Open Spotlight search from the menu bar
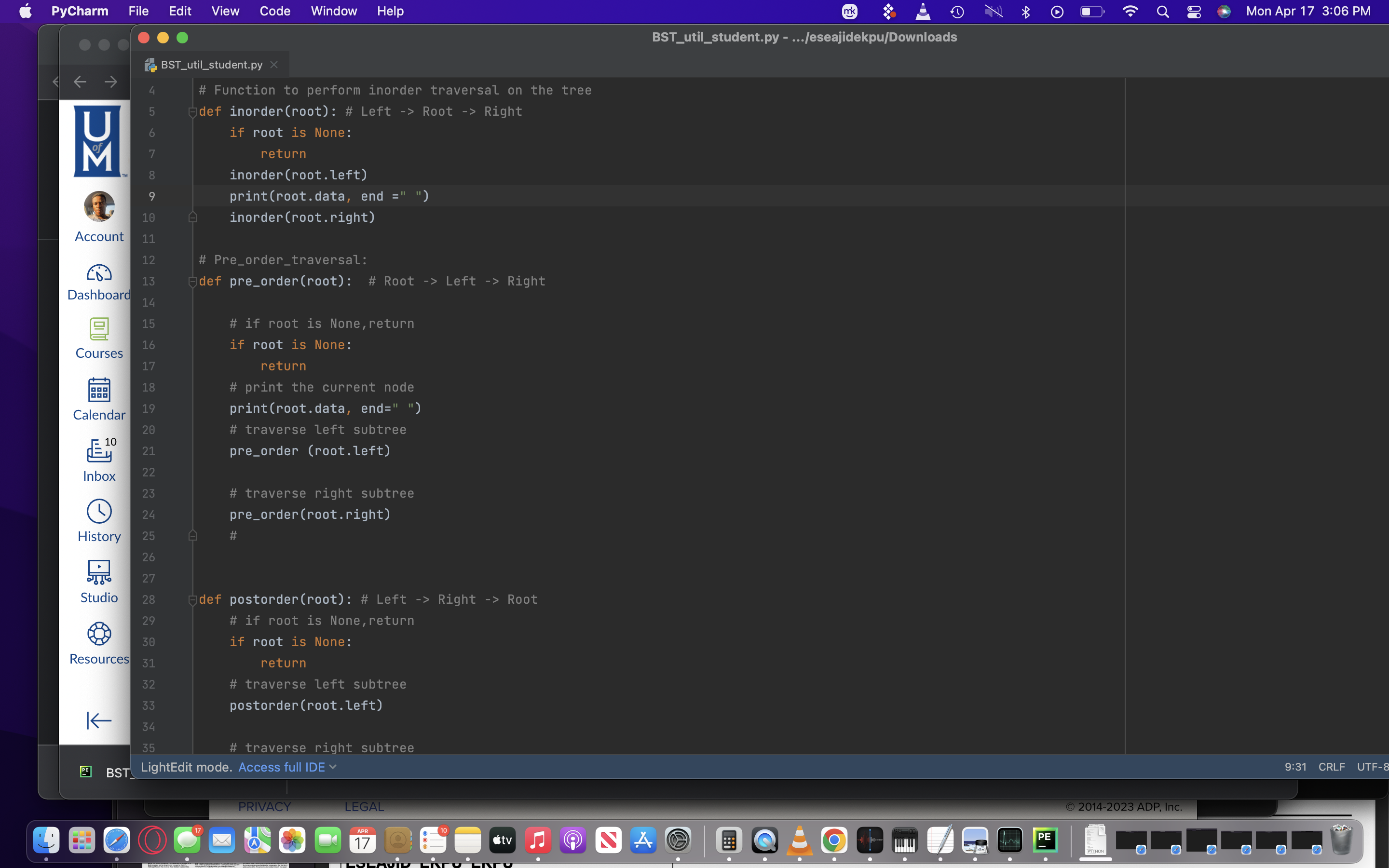This screenshot has width=1389, height=868. pos(1163,11)
